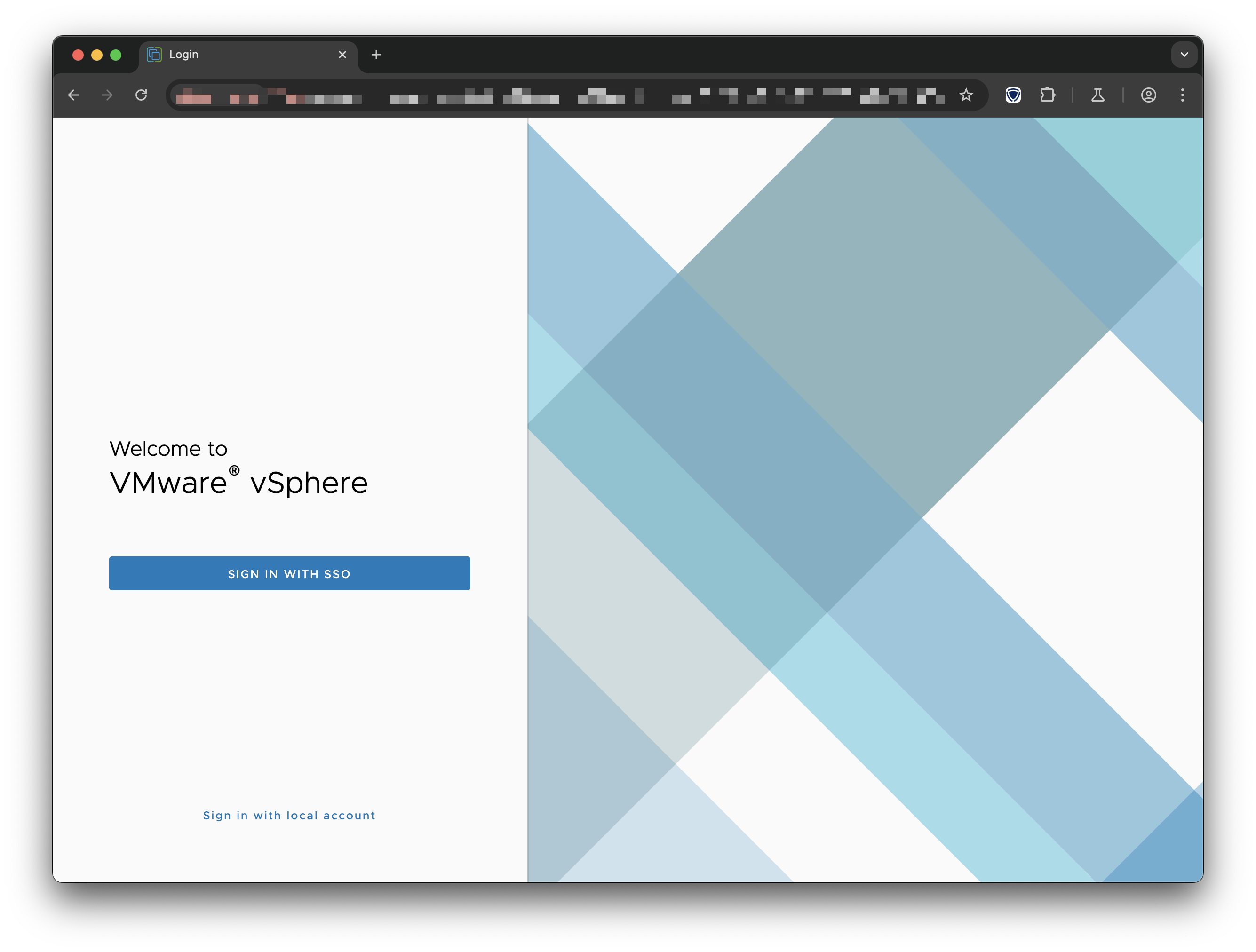Open the Extensions puzzle-piece menu
Viewport: 1256px width, 952px height.
pyautogui.click(x=1047, y=95)
